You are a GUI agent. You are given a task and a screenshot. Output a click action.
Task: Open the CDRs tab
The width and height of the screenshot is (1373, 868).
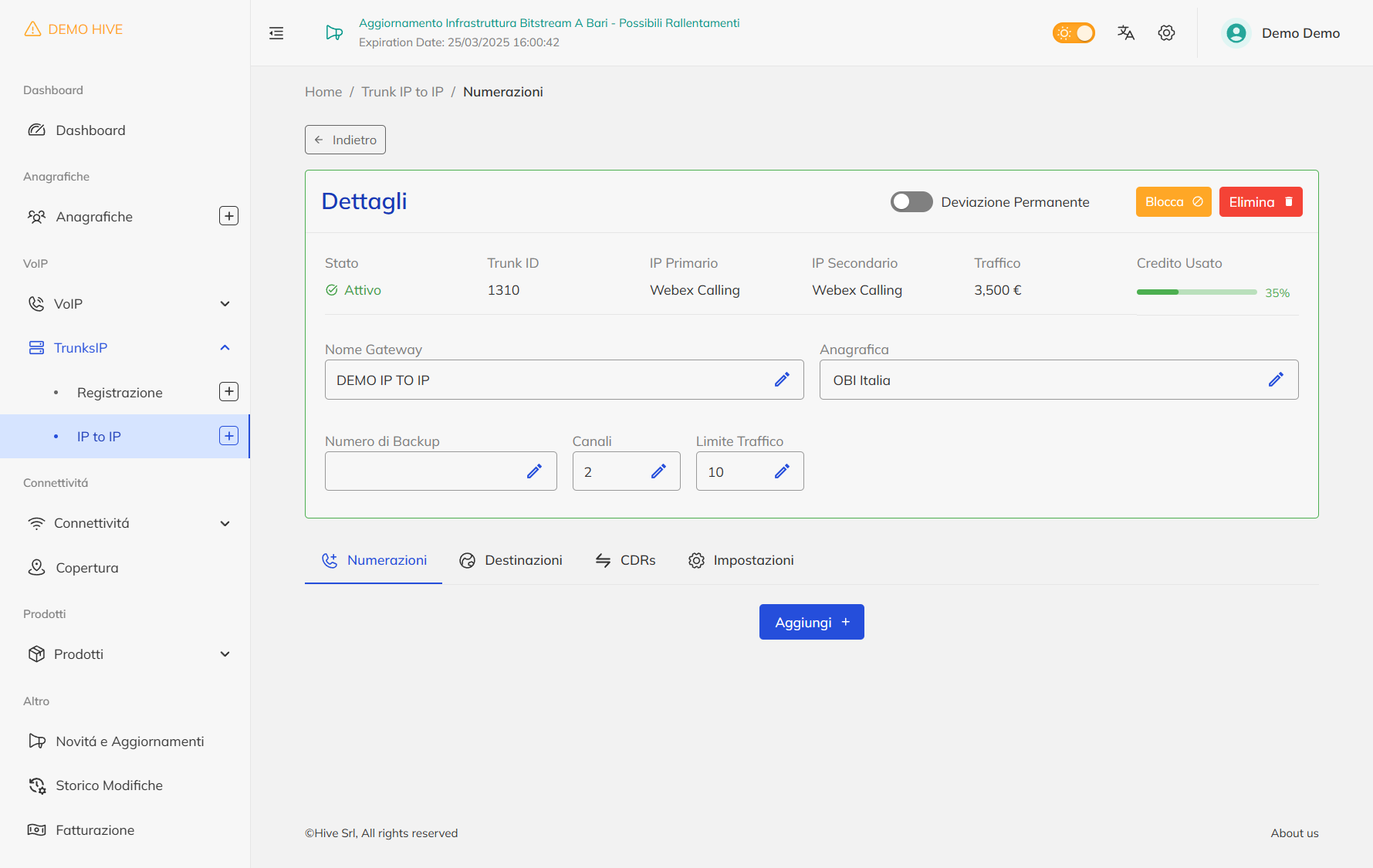pyautogui.click(x=626, y=560)
